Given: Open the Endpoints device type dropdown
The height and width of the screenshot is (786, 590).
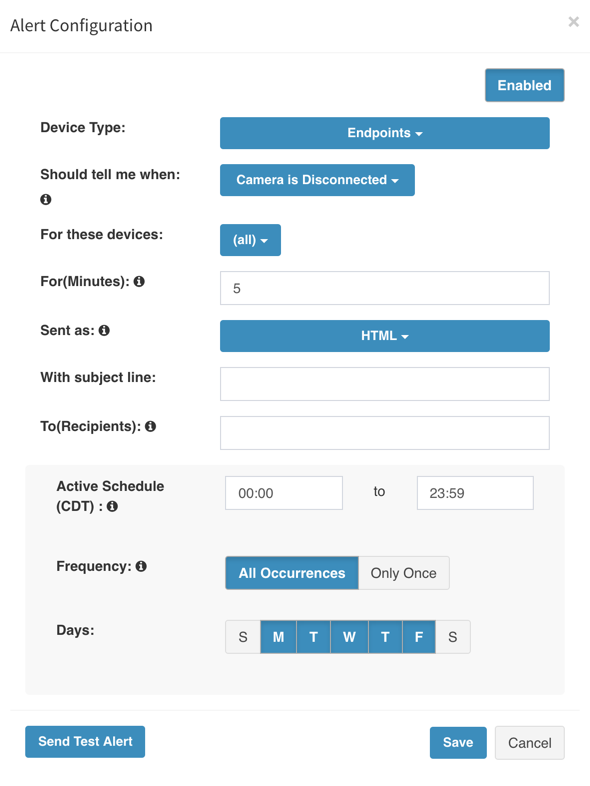Looking at the screenshot, I should 384,133.
